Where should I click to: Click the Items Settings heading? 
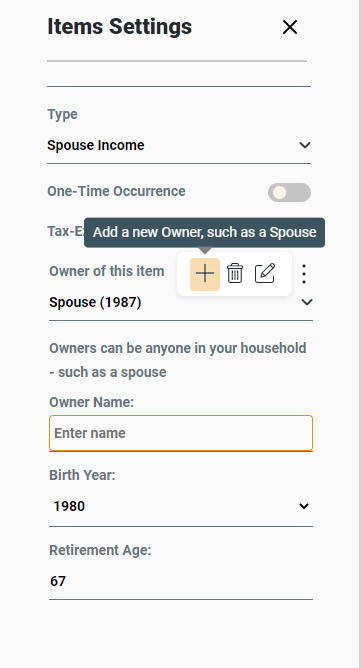point(120,26)
